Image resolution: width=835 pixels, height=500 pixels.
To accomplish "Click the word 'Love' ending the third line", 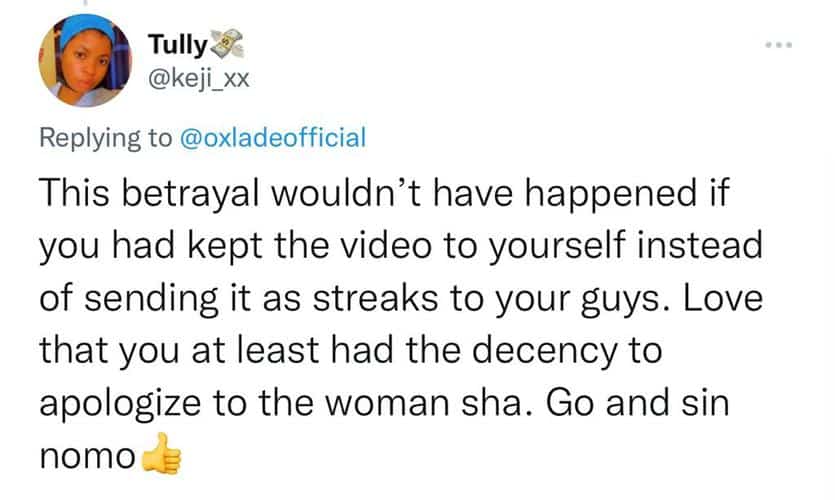I will [x=723, y=298].
